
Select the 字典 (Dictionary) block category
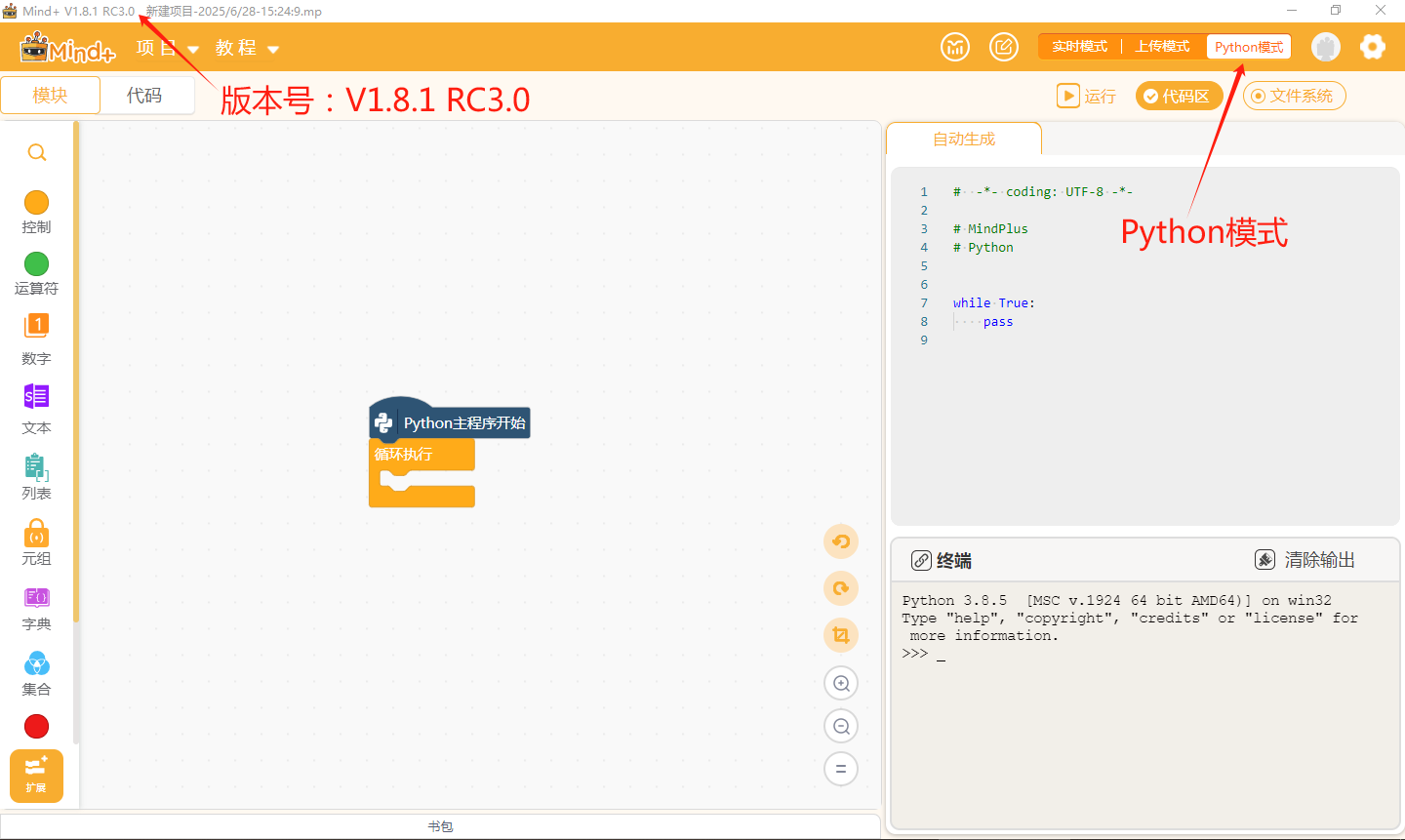[36, 609]
